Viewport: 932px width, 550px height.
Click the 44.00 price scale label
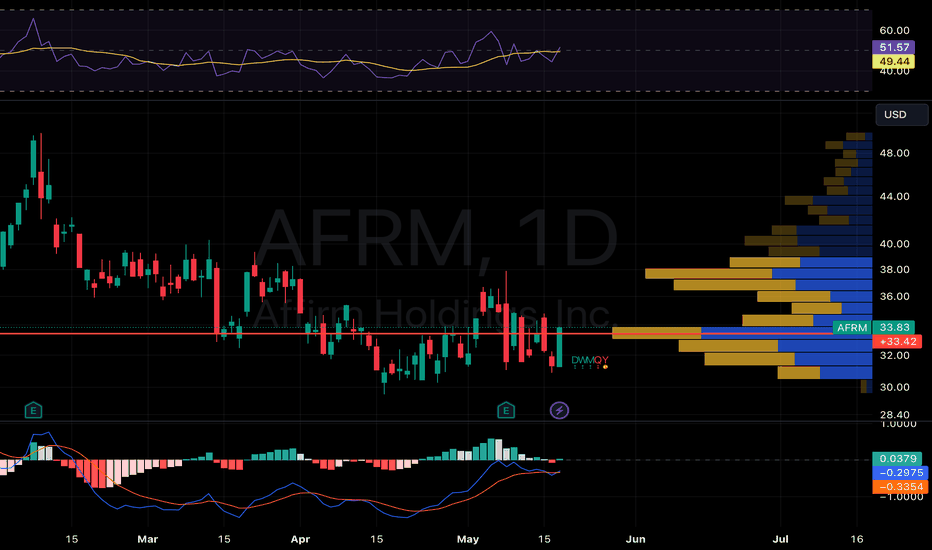pos(894,196)
